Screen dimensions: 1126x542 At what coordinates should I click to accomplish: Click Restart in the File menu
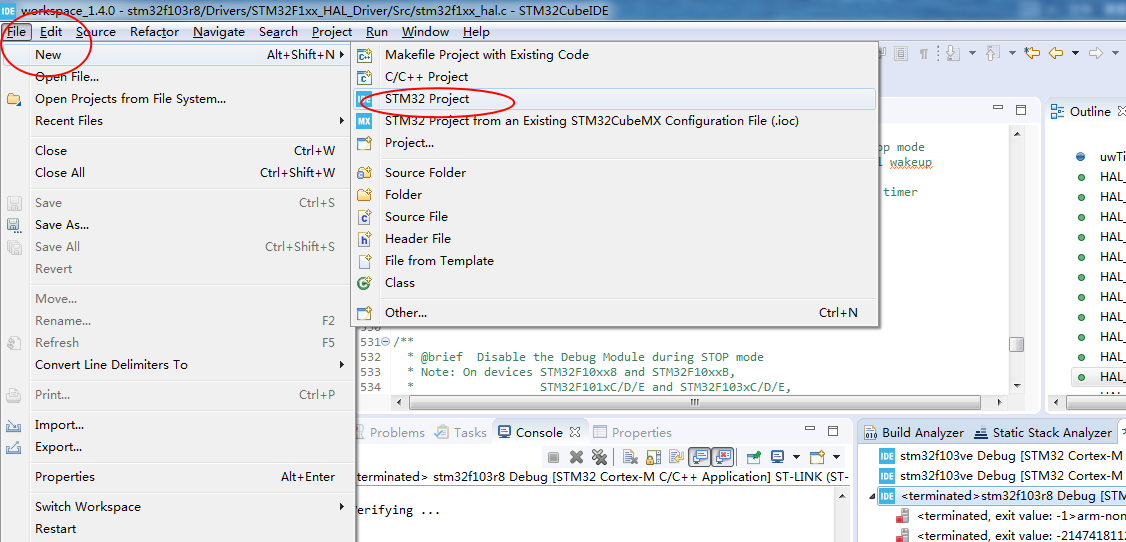pyautogui.click(x=55, y=528)
